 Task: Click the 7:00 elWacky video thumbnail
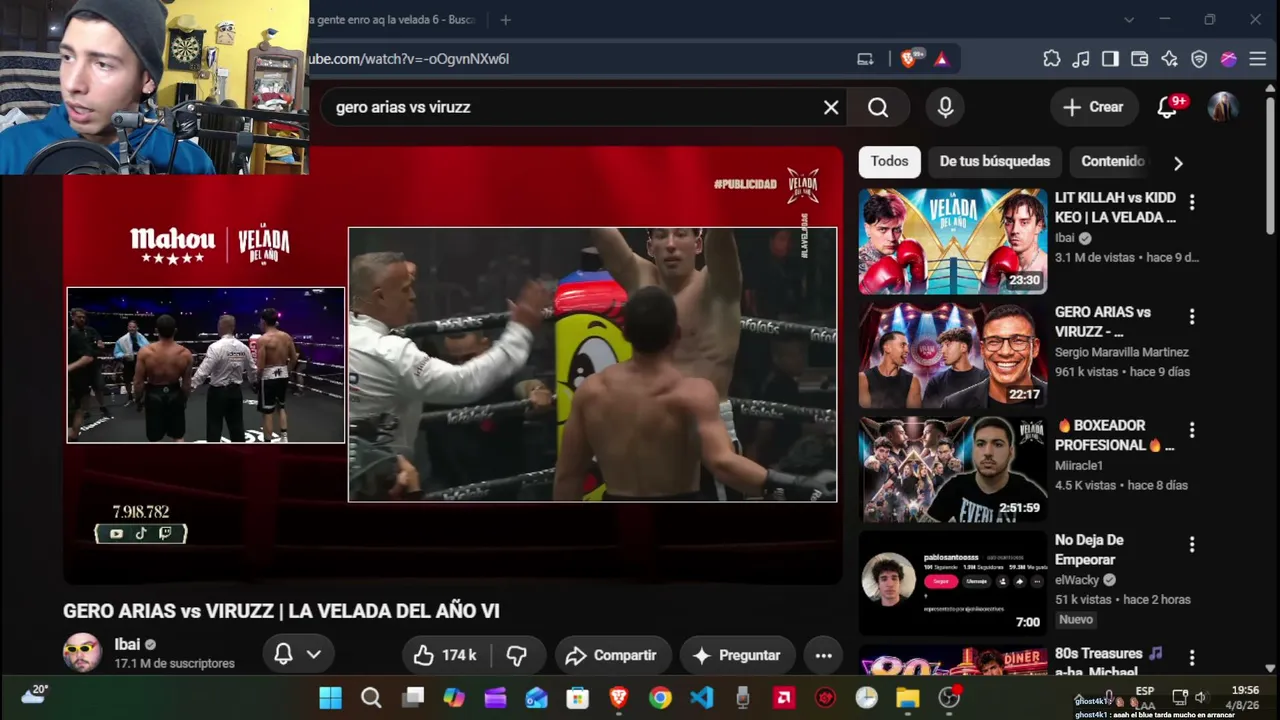coord(953,583)
